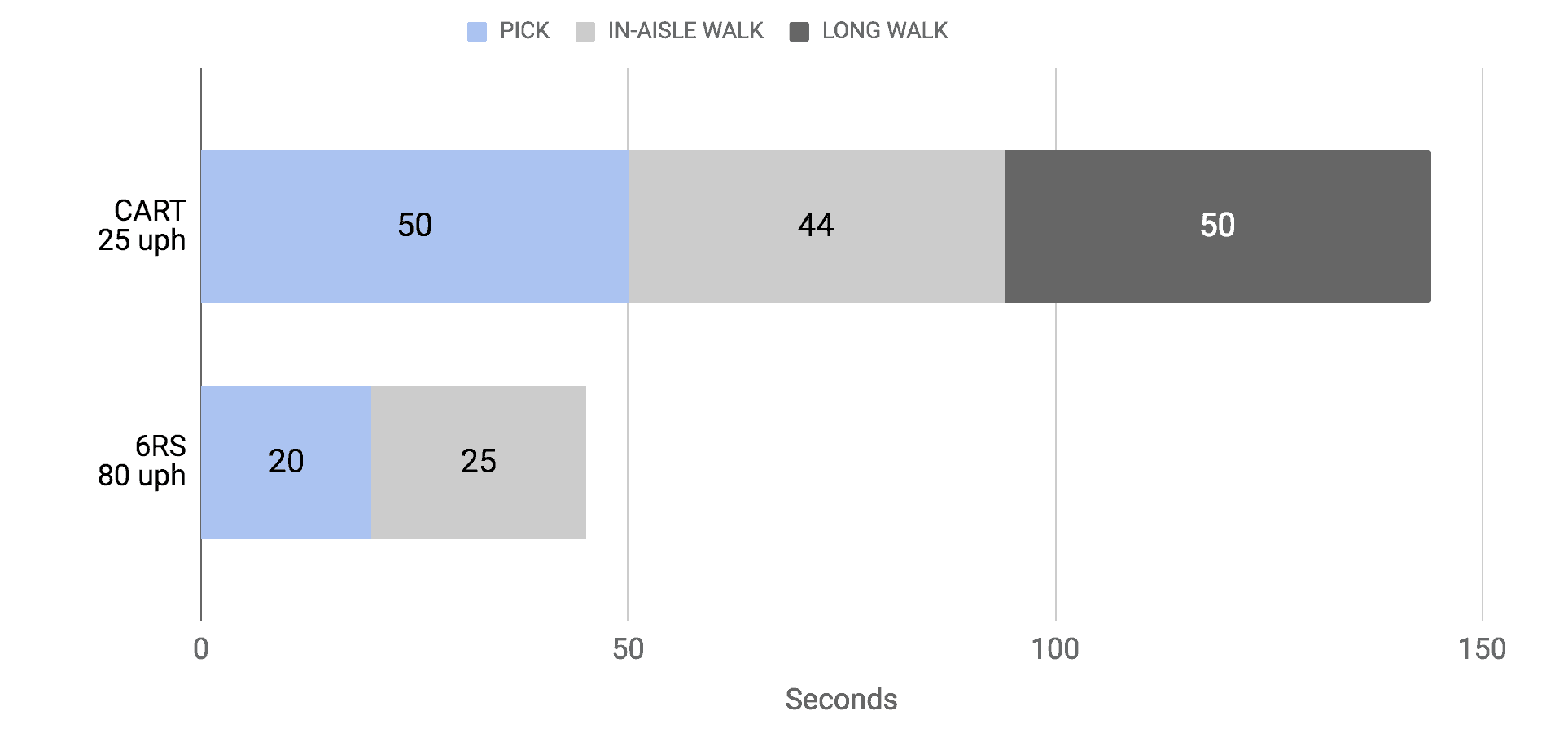Click the IN-AISLE WALK legend swatch
Viewport: 1568px width, 733px height.
[x=585, y=32]
